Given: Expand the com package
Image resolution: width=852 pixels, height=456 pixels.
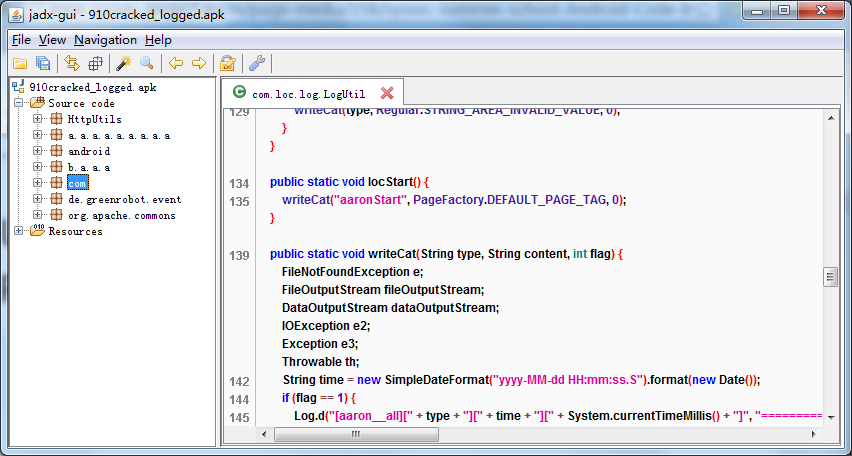Looking at the screenshot, I should click(37, 183).
